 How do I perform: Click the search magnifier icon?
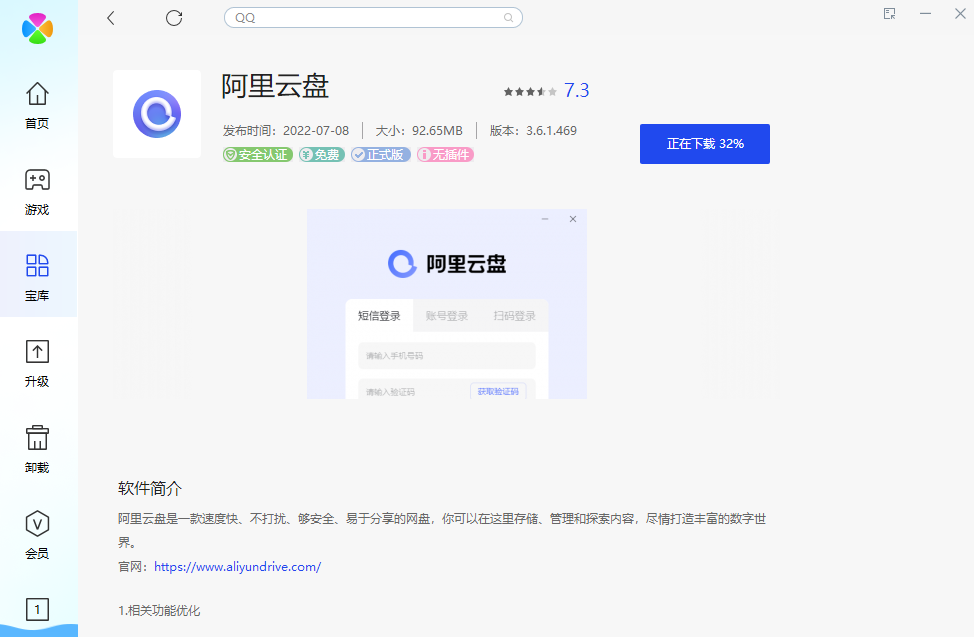click(508, 18)
